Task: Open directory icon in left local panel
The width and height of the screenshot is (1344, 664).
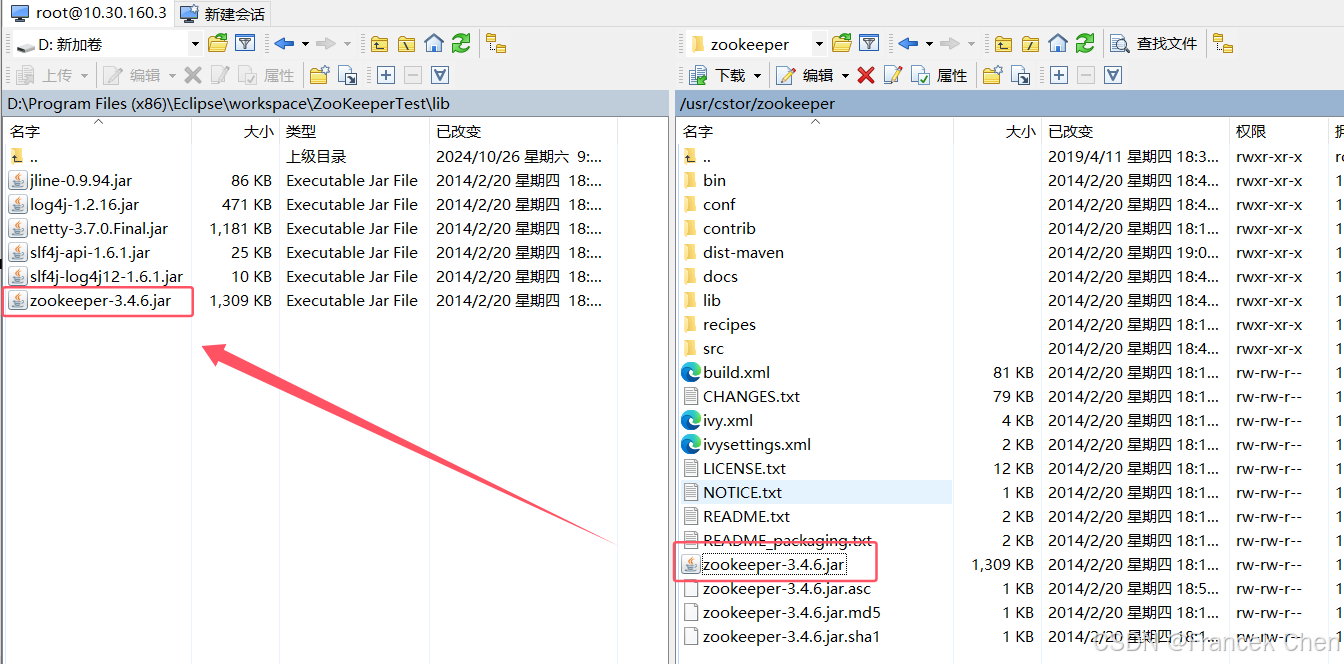Action: (217, 43)
